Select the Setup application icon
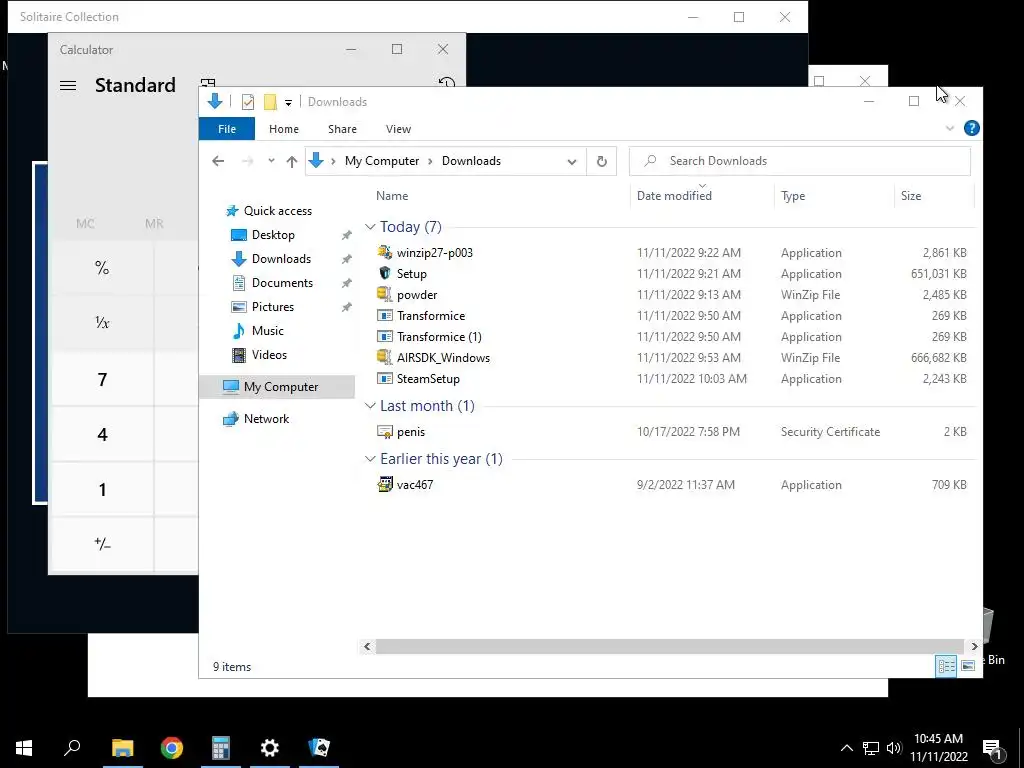 click(x=385, y=273)
